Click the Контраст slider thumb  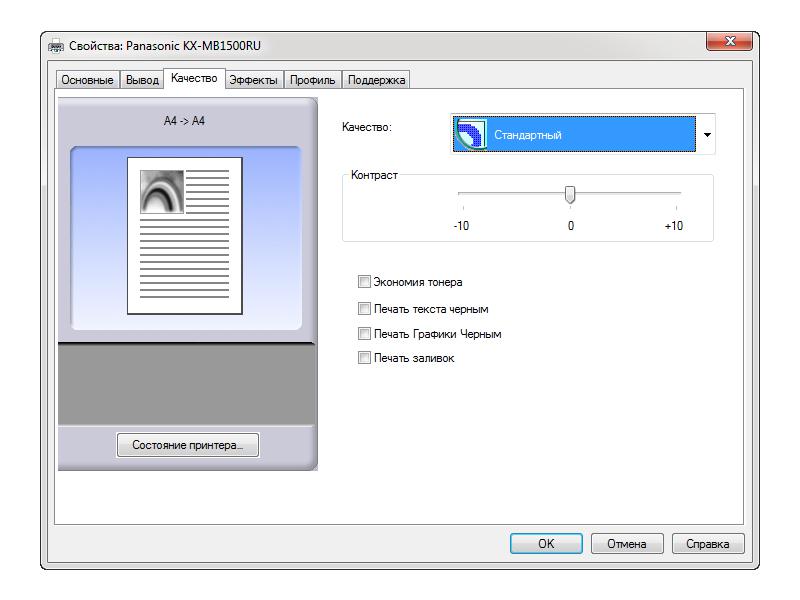pyautogui.click(x=570, y=194)
